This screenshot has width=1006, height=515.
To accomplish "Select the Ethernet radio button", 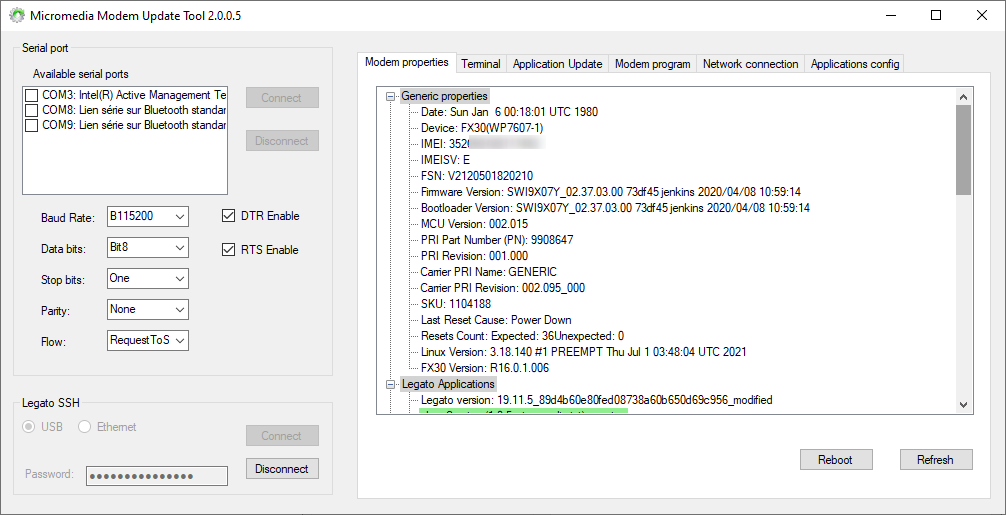I will click(84, 426).
